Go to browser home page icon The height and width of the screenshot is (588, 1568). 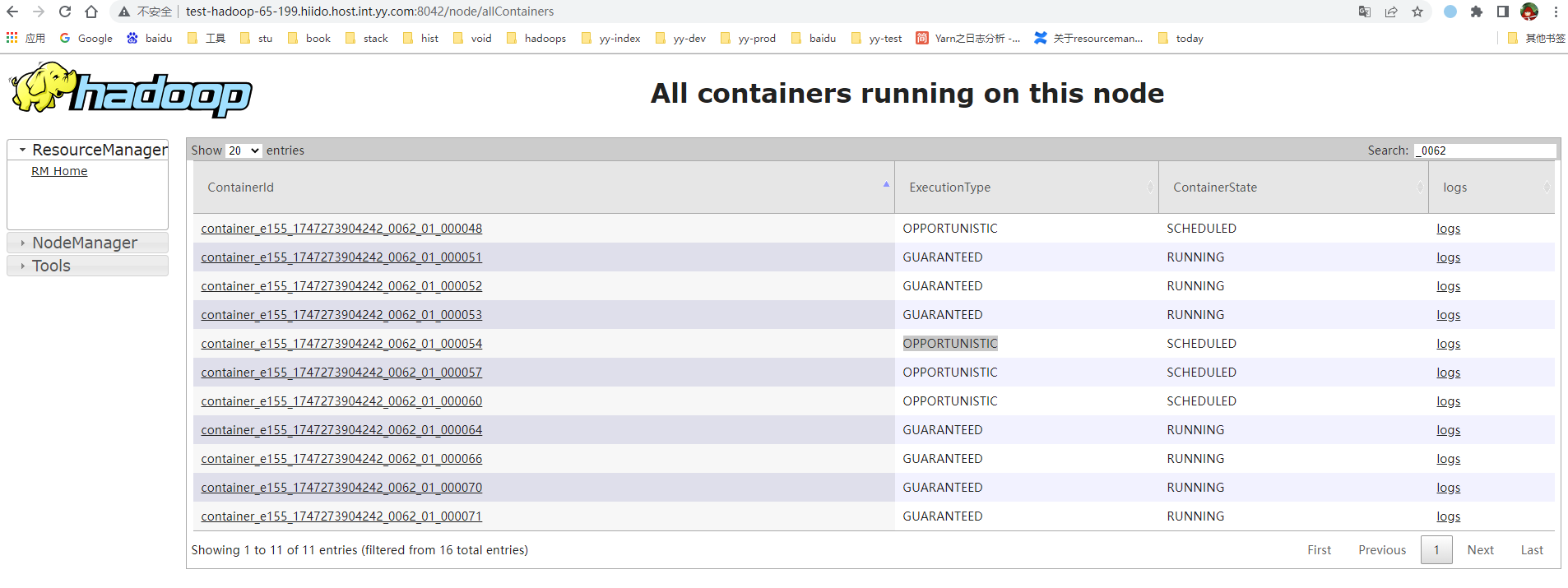91,12
